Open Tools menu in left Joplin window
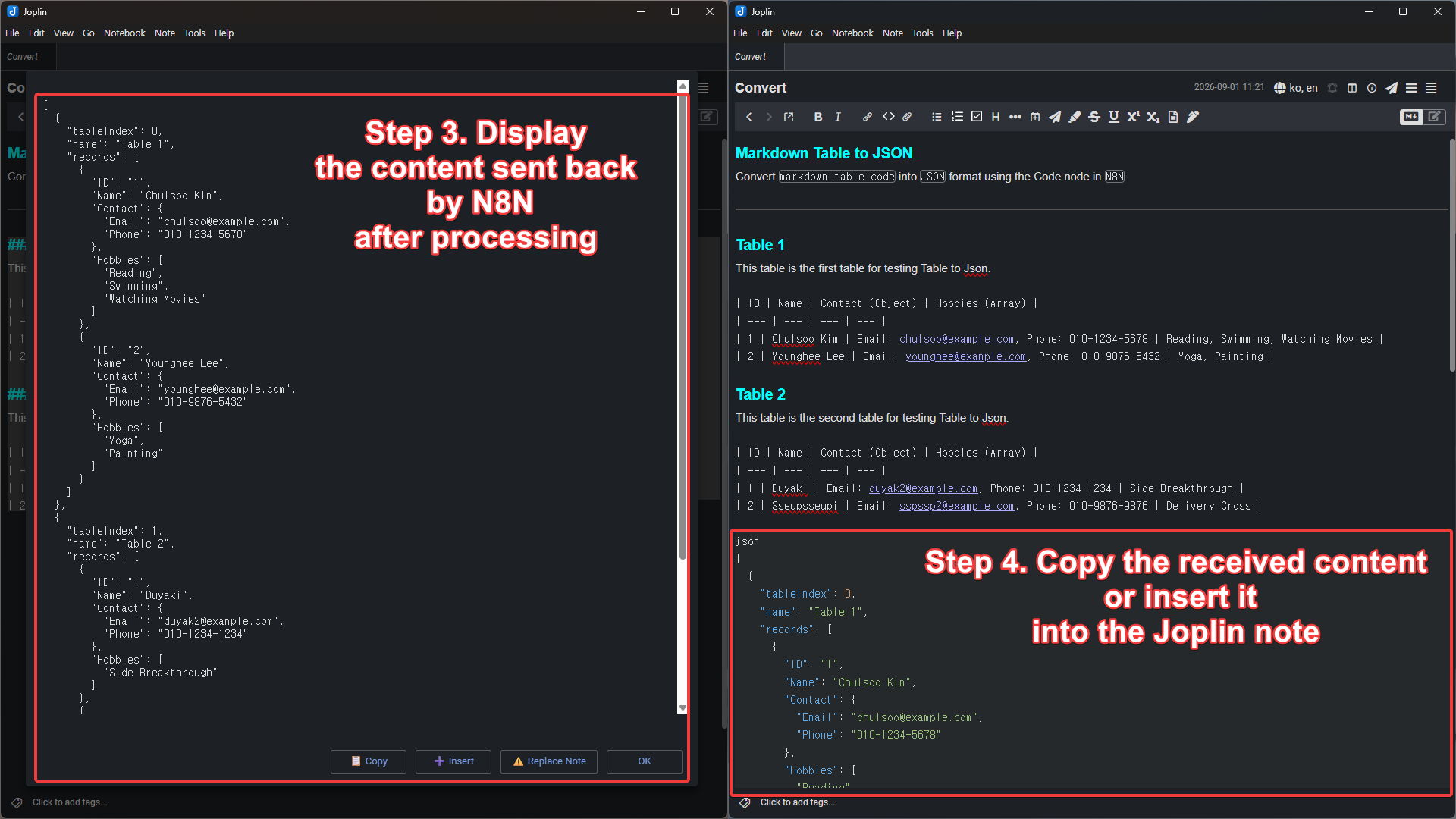 [x=195, y=33]
